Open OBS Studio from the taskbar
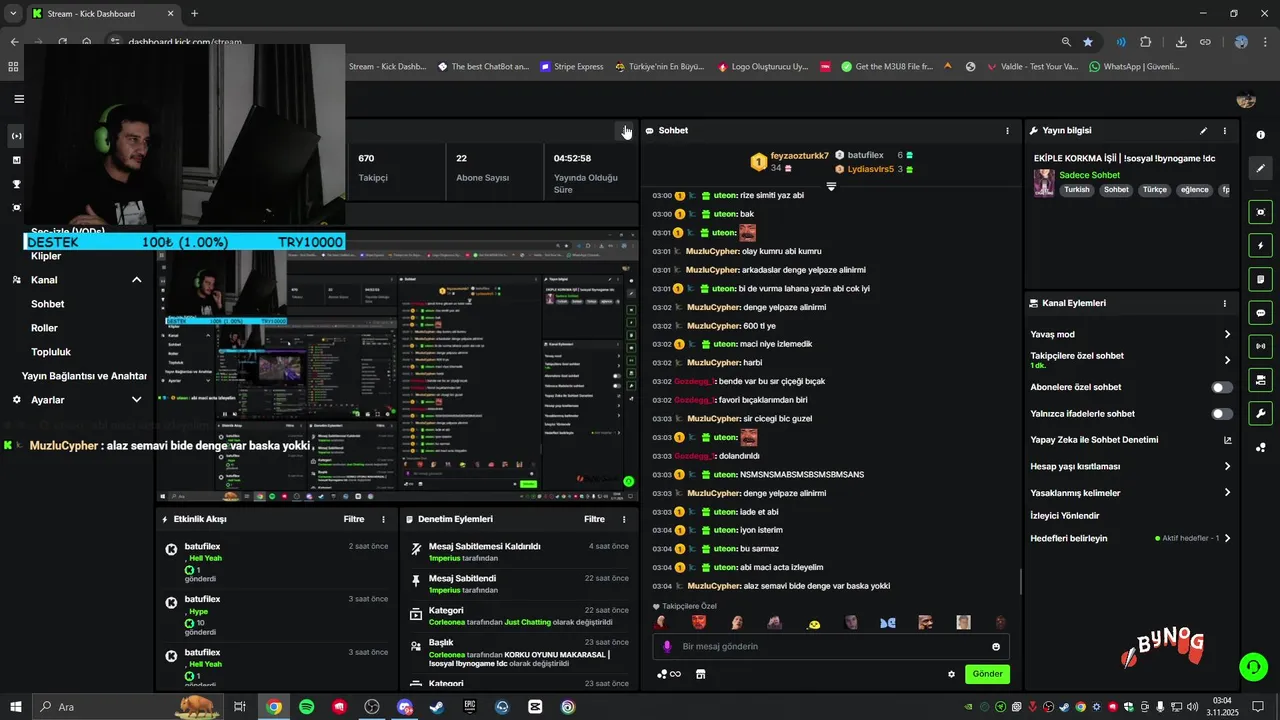The image size is (1280, 720). [372, 707]
